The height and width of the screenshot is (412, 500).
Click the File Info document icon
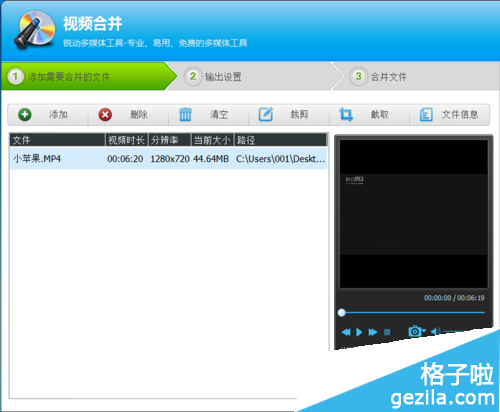[x=426, y=115]
